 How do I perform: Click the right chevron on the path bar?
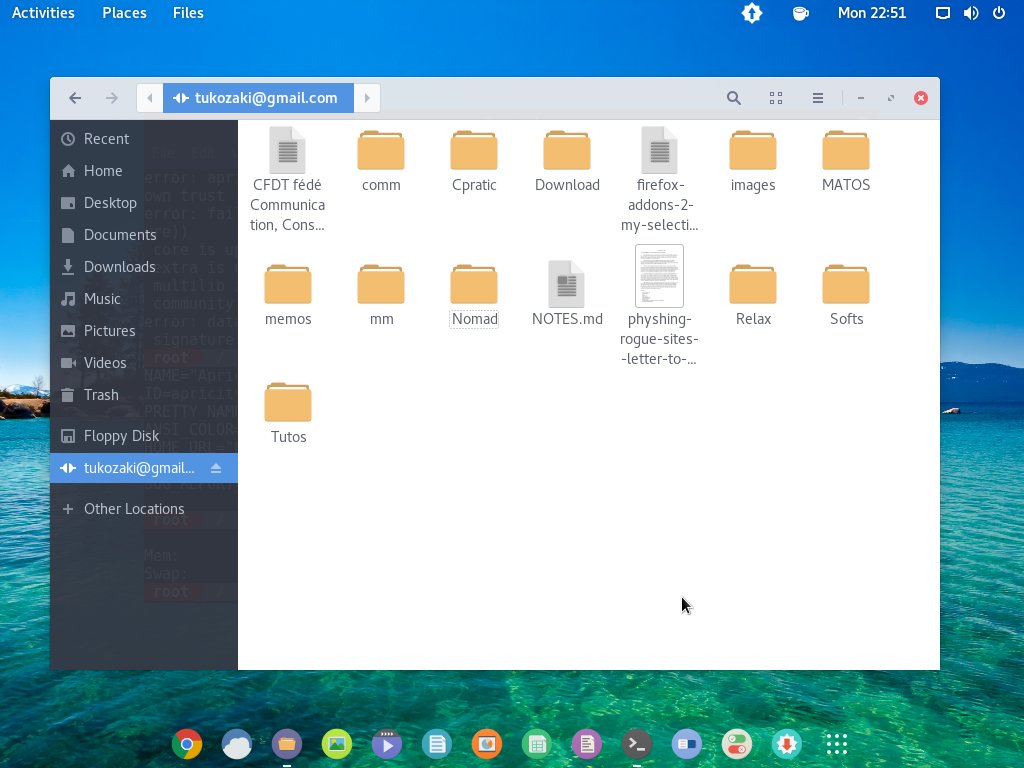pyautogui.click(x=367, y=98)
